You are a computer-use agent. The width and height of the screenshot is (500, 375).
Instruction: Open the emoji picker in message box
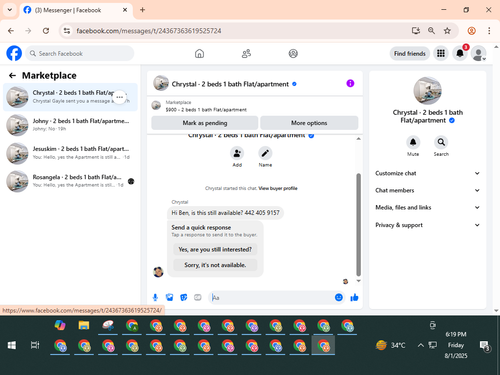pyautogui.click(x=339, y=297)
